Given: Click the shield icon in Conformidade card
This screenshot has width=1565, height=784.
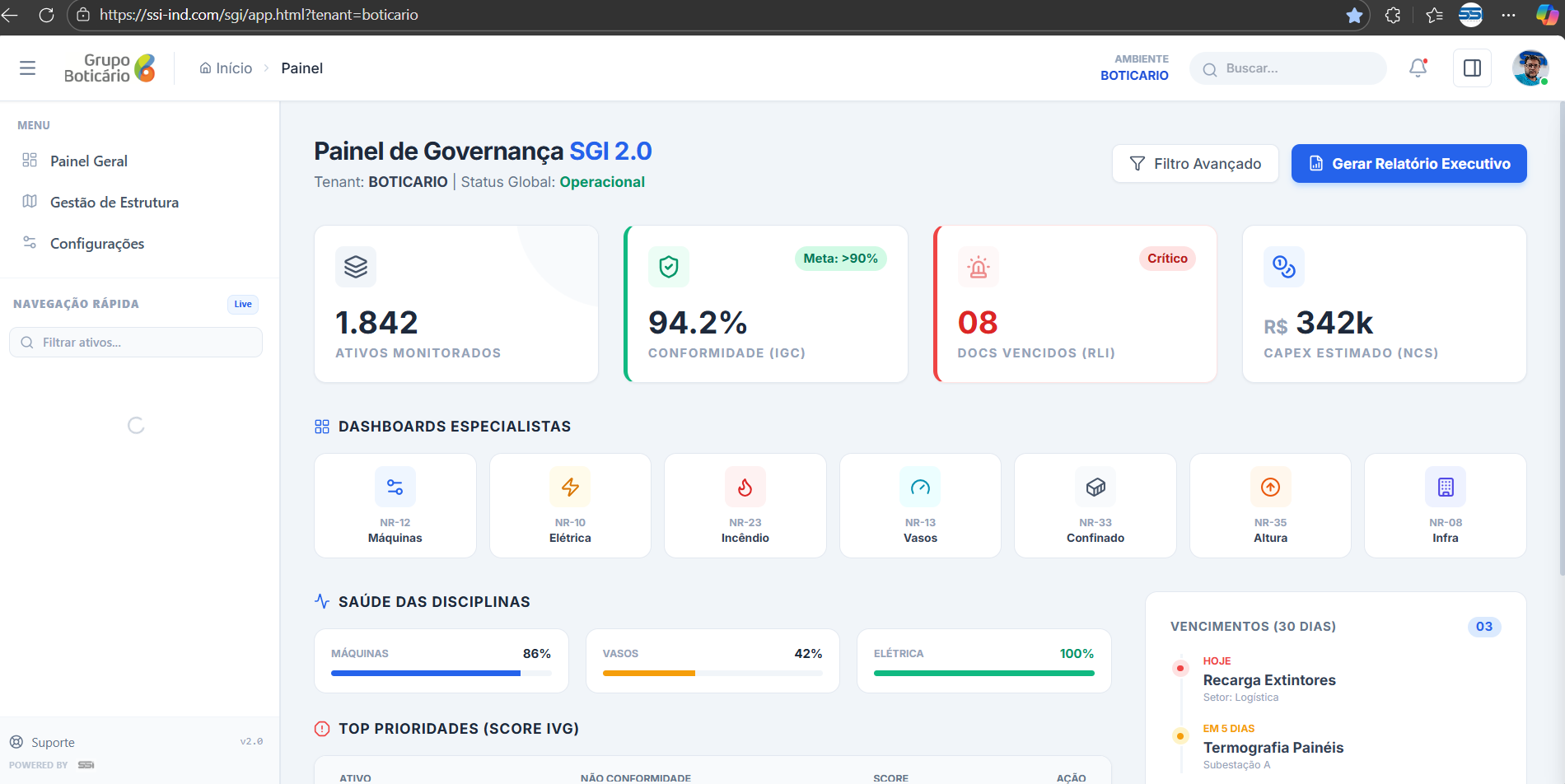Looking at the screenshot, I should [x=669, y=267].
